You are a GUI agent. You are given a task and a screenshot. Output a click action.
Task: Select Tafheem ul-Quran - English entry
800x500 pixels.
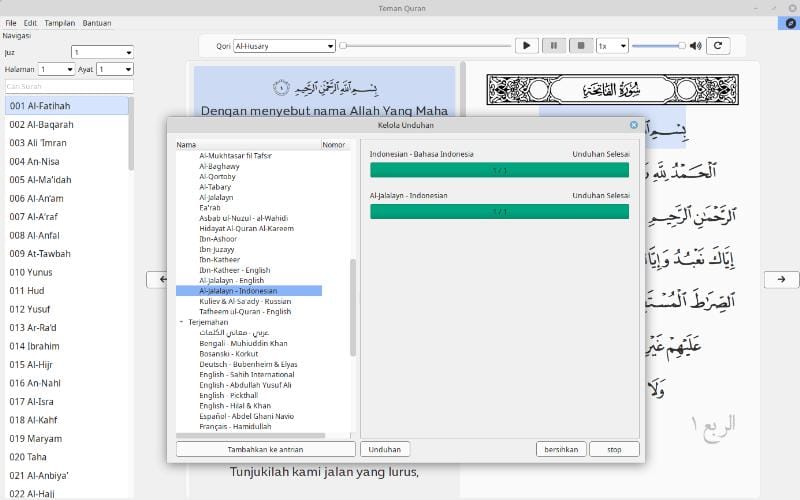click(x=245, y=312)
